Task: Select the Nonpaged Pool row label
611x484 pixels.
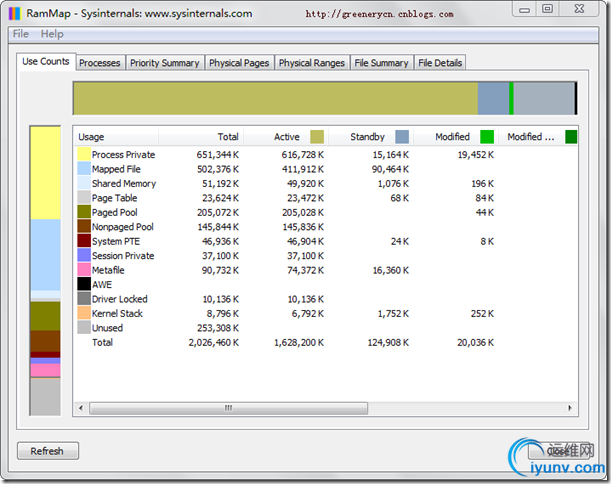Action: coord(123,227)
